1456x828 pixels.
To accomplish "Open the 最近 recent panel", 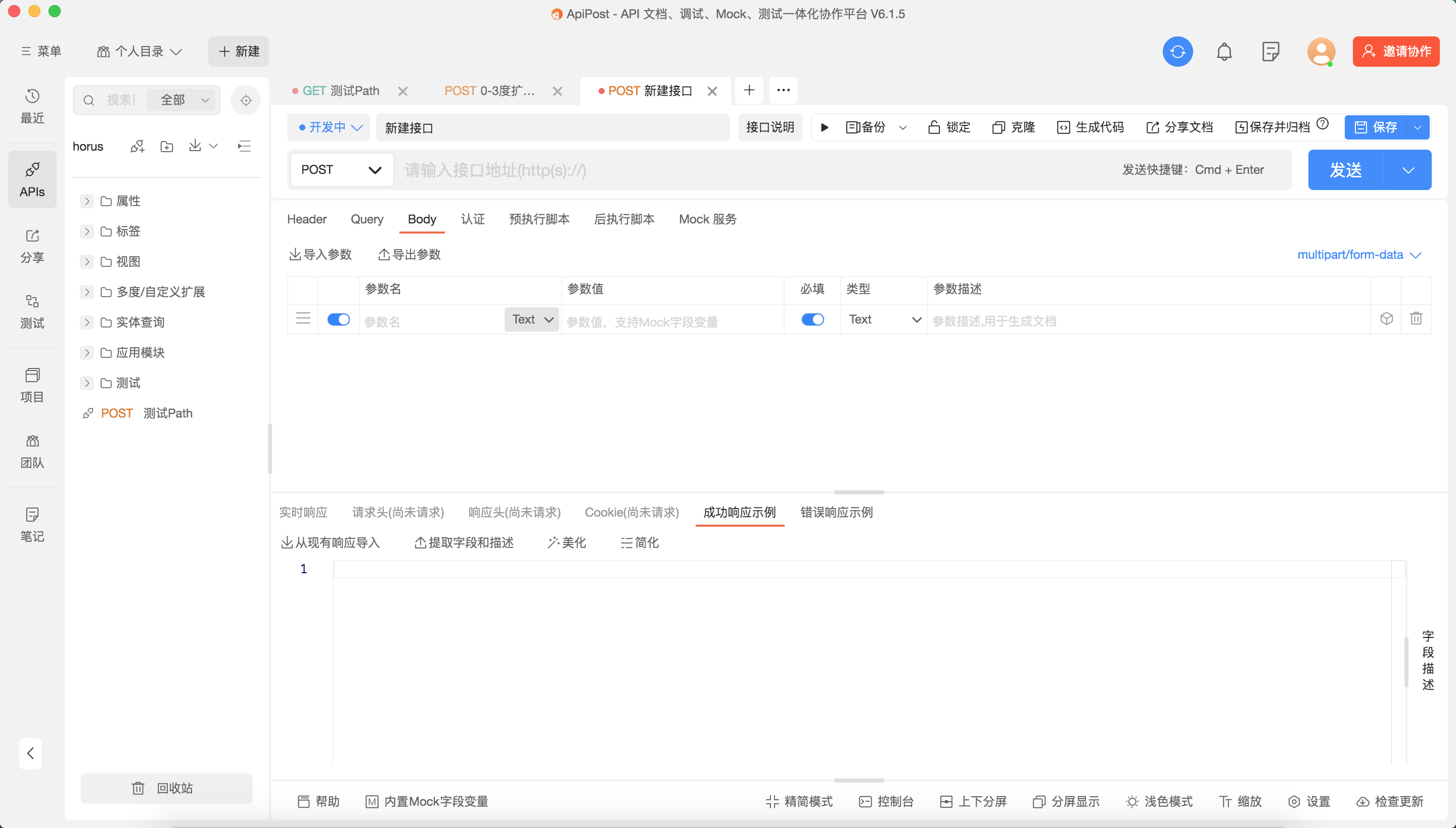I will coord(32,106).
